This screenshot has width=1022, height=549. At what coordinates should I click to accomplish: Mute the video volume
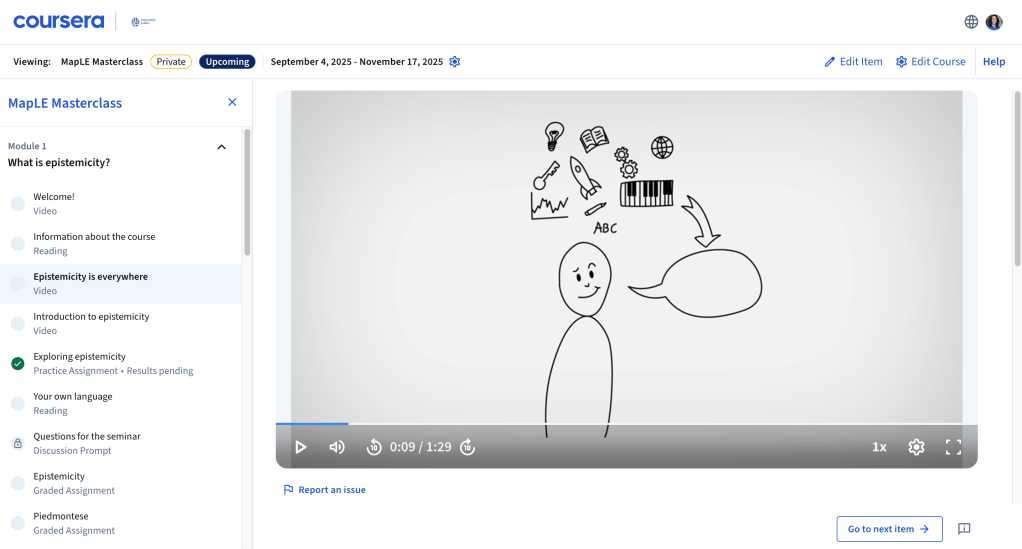[337, 447]
